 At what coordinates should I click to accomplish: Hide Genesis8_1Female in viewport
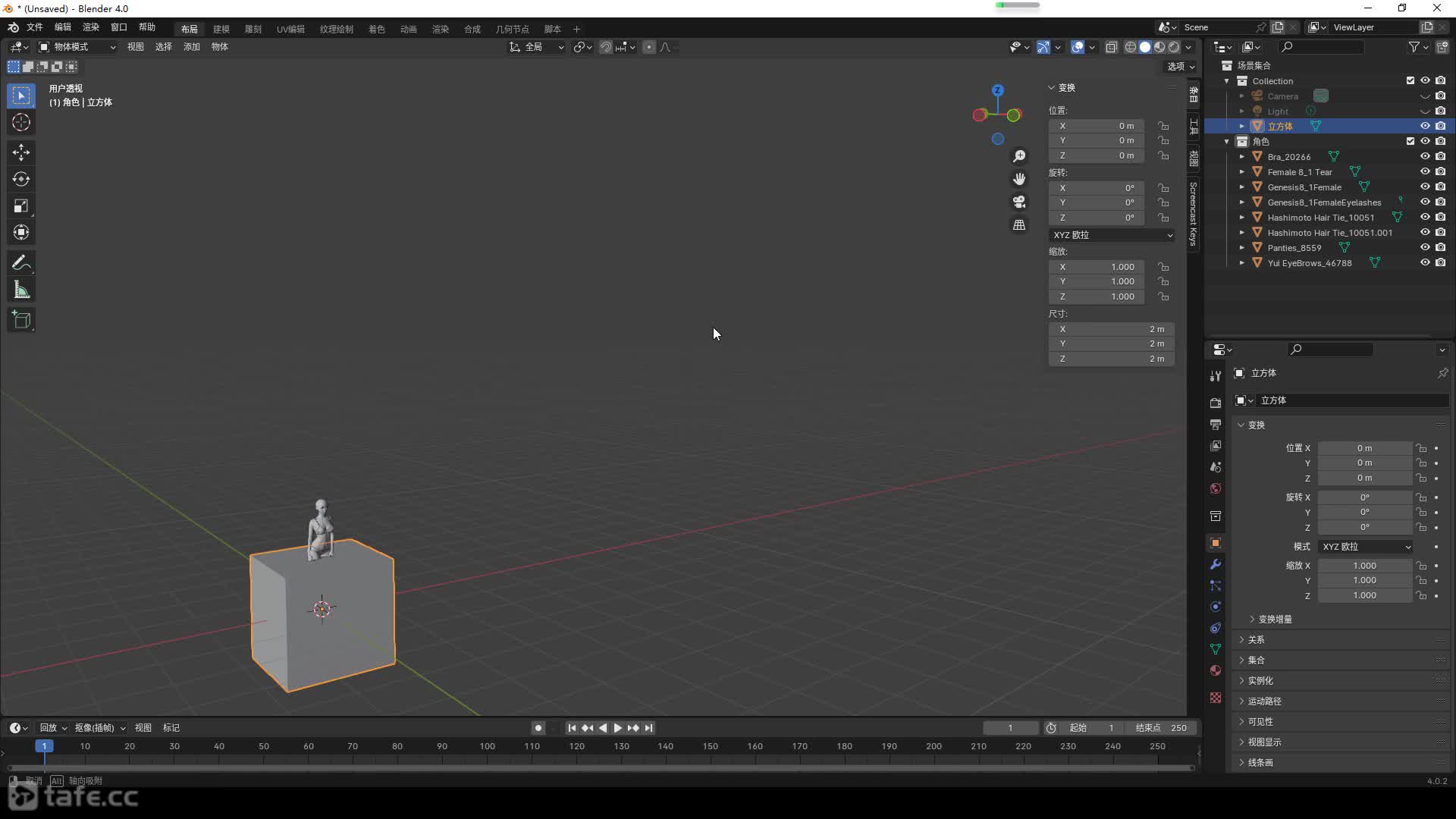[1425, 187]
